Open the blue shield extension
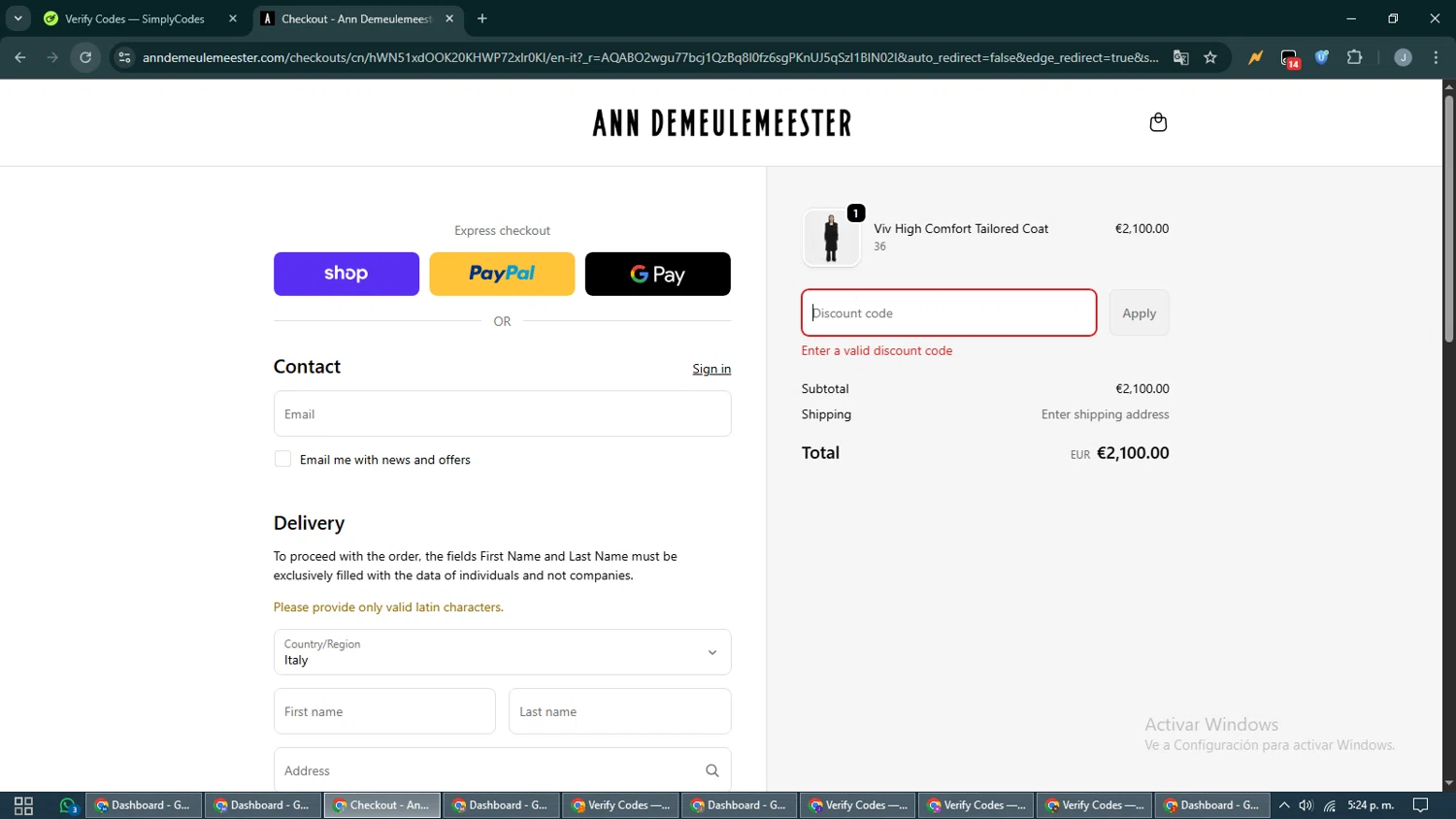 click(1322, 57)
